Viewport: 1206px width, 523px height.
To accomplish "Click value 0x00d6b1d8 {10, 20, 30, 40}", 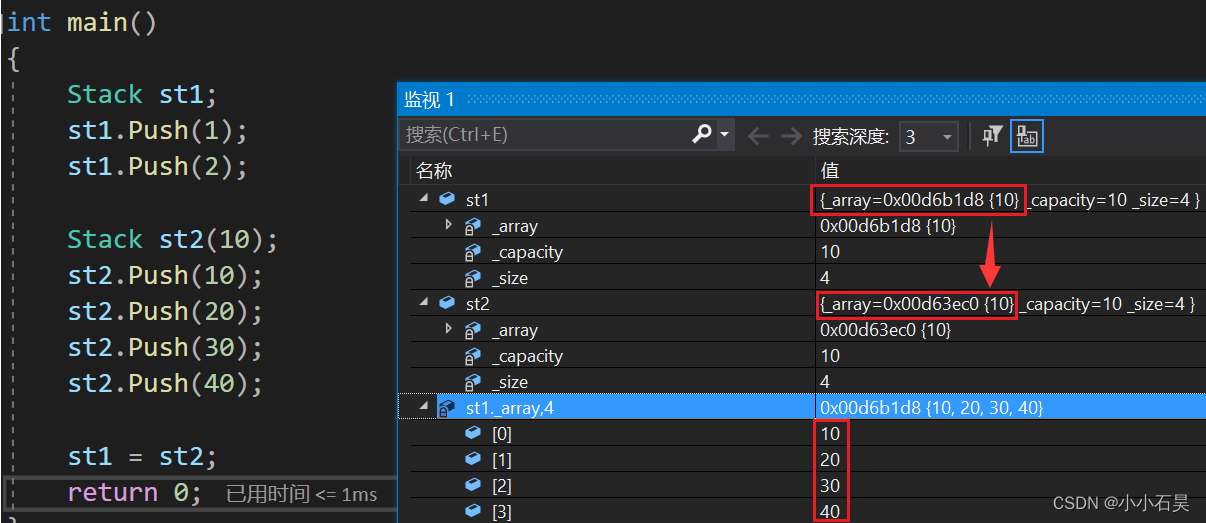I will coord(934,408).
